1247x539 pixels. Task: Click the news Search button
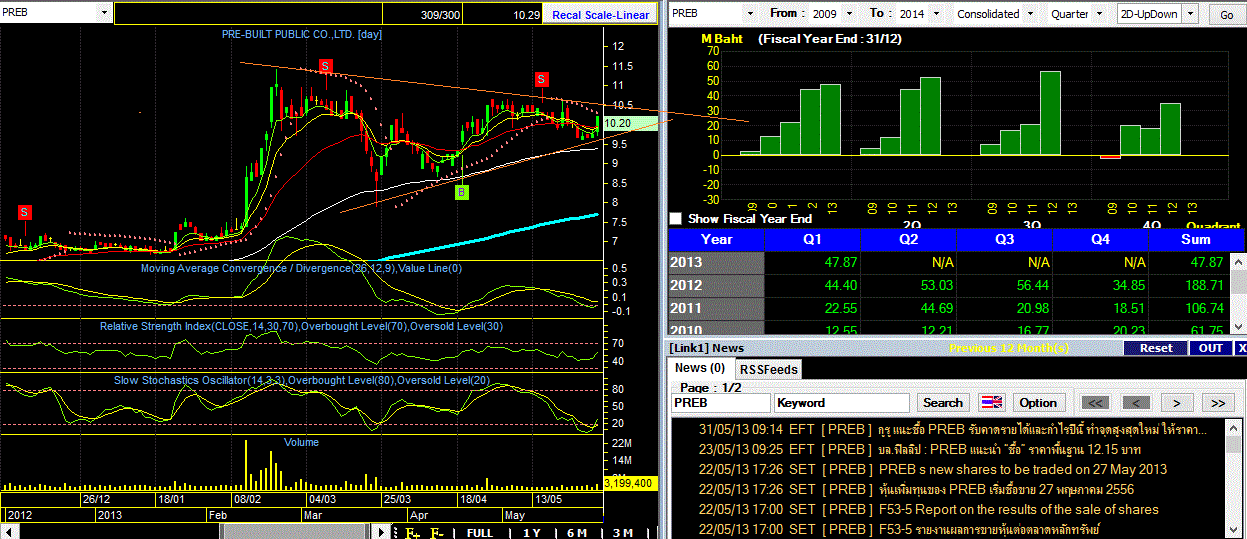(943, 403)
